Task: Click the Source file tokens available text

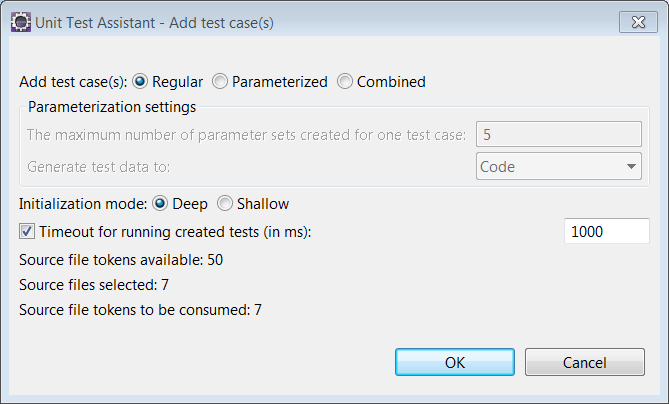Action: point(121,260)
